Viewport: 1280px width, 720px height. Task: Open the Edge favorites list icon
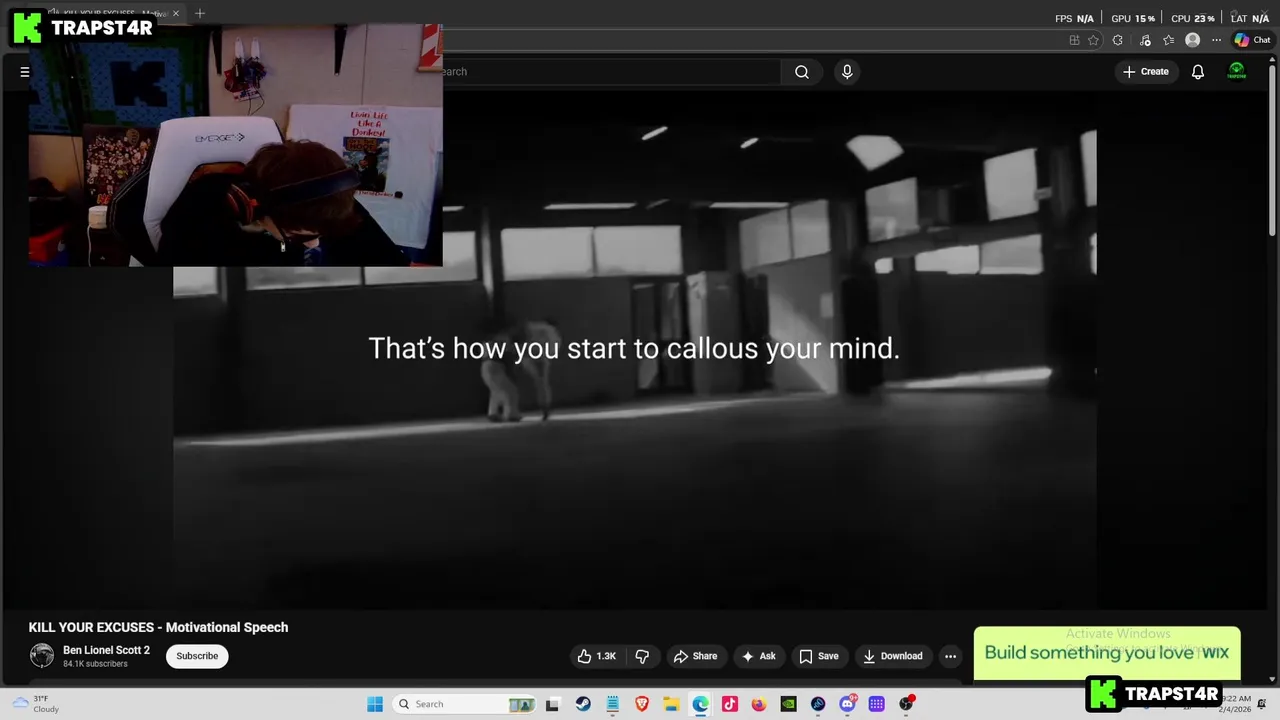tap(1168, 40)
